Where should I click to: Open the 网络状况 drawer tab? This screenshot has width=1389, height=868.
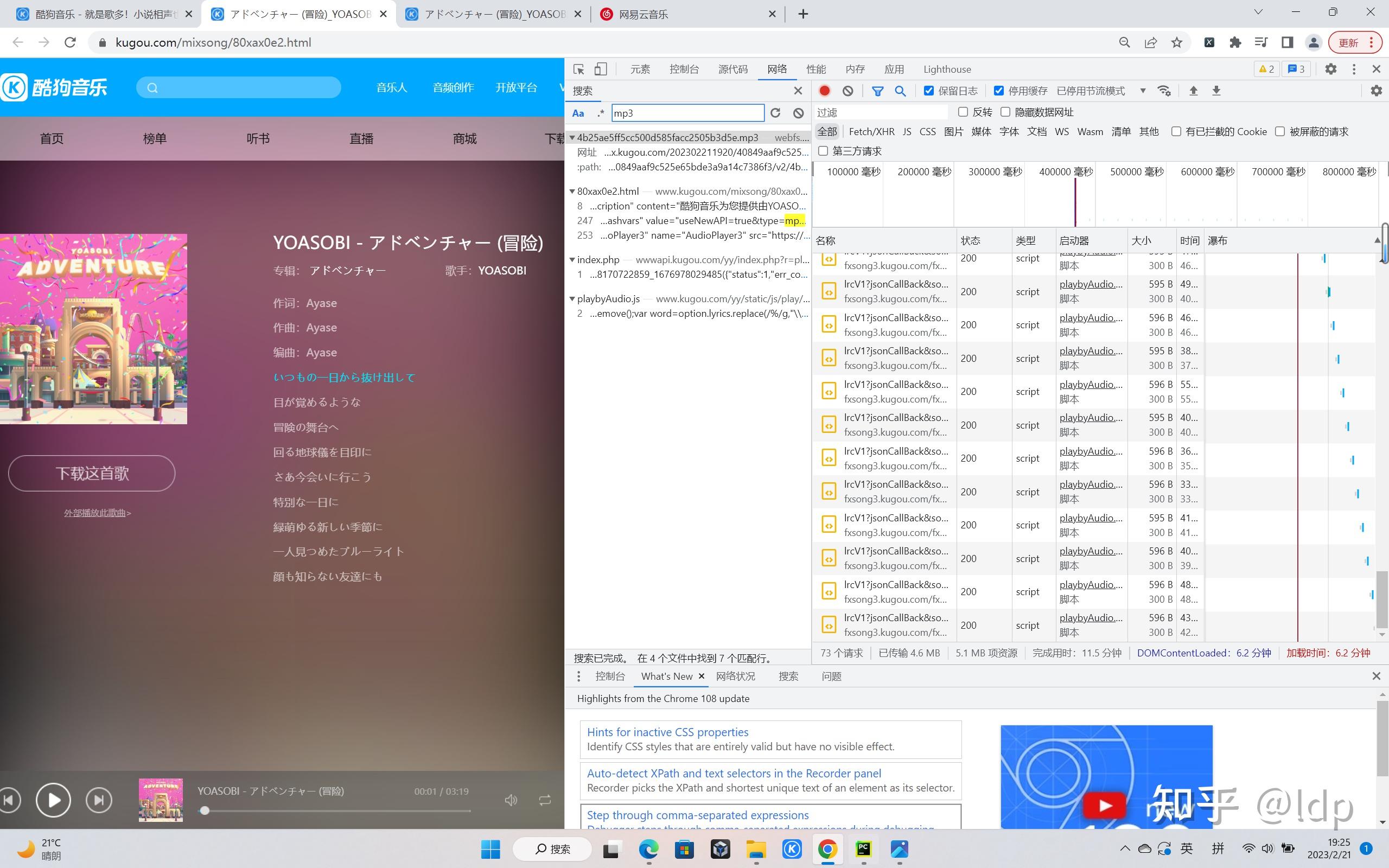click(x=735, y=676)
